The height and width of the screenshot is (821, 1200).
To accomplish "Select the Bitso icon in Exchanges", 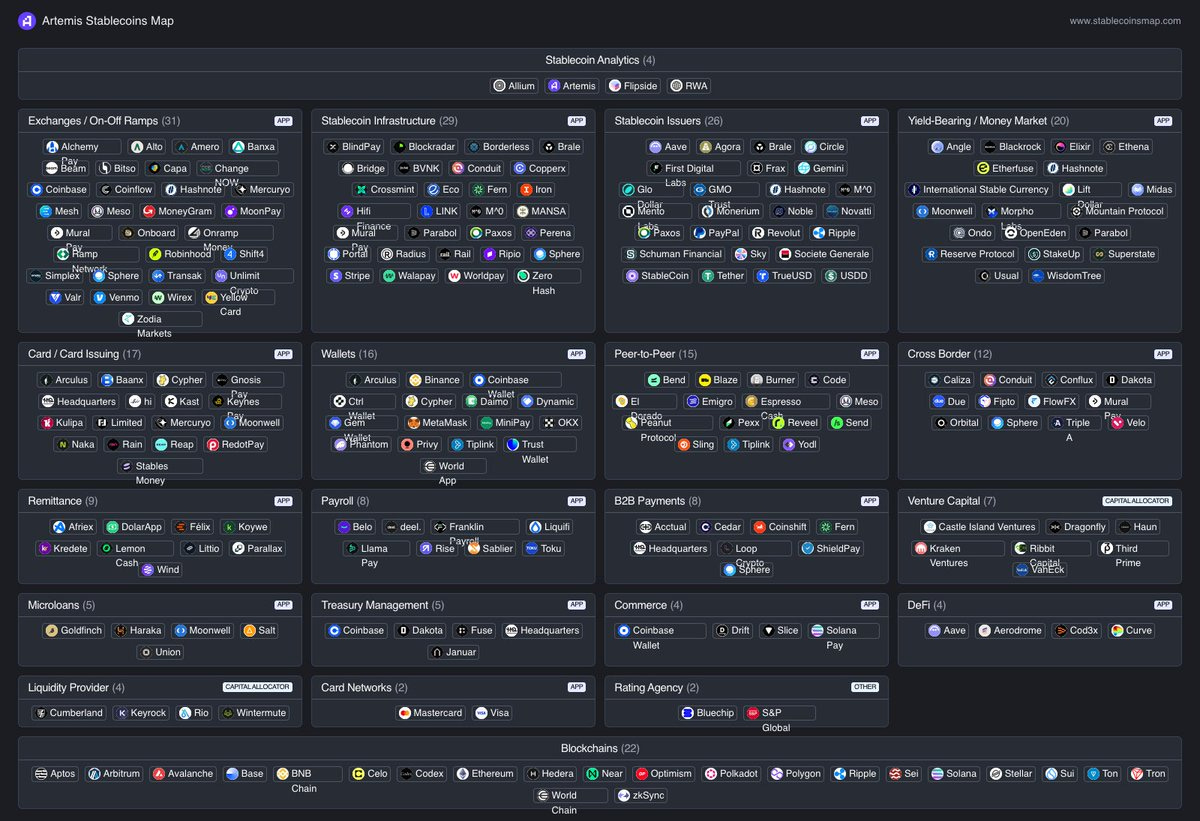I will point(105,169).
